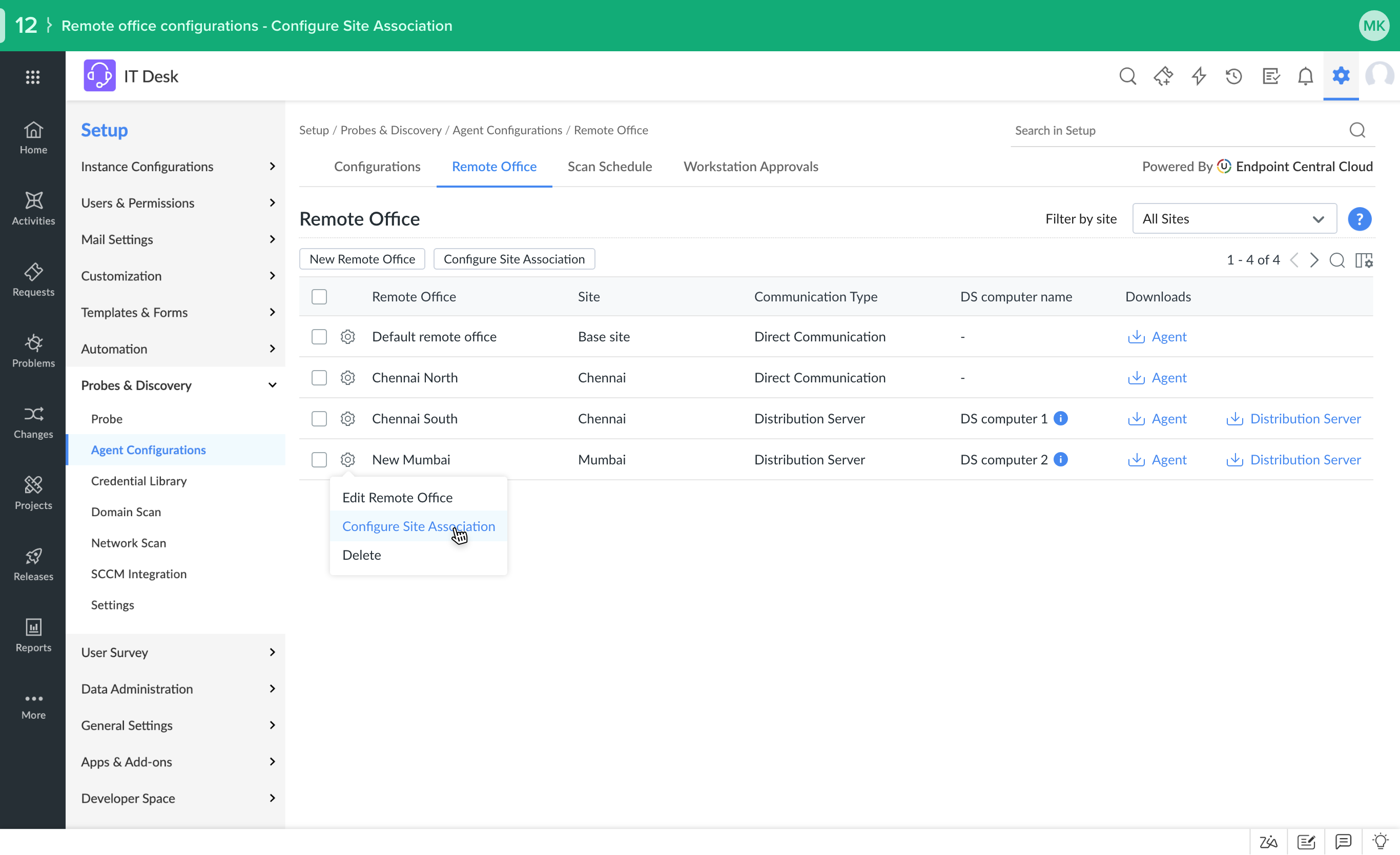
Task: Open recent items history icon
Action: click(1233, 76)
